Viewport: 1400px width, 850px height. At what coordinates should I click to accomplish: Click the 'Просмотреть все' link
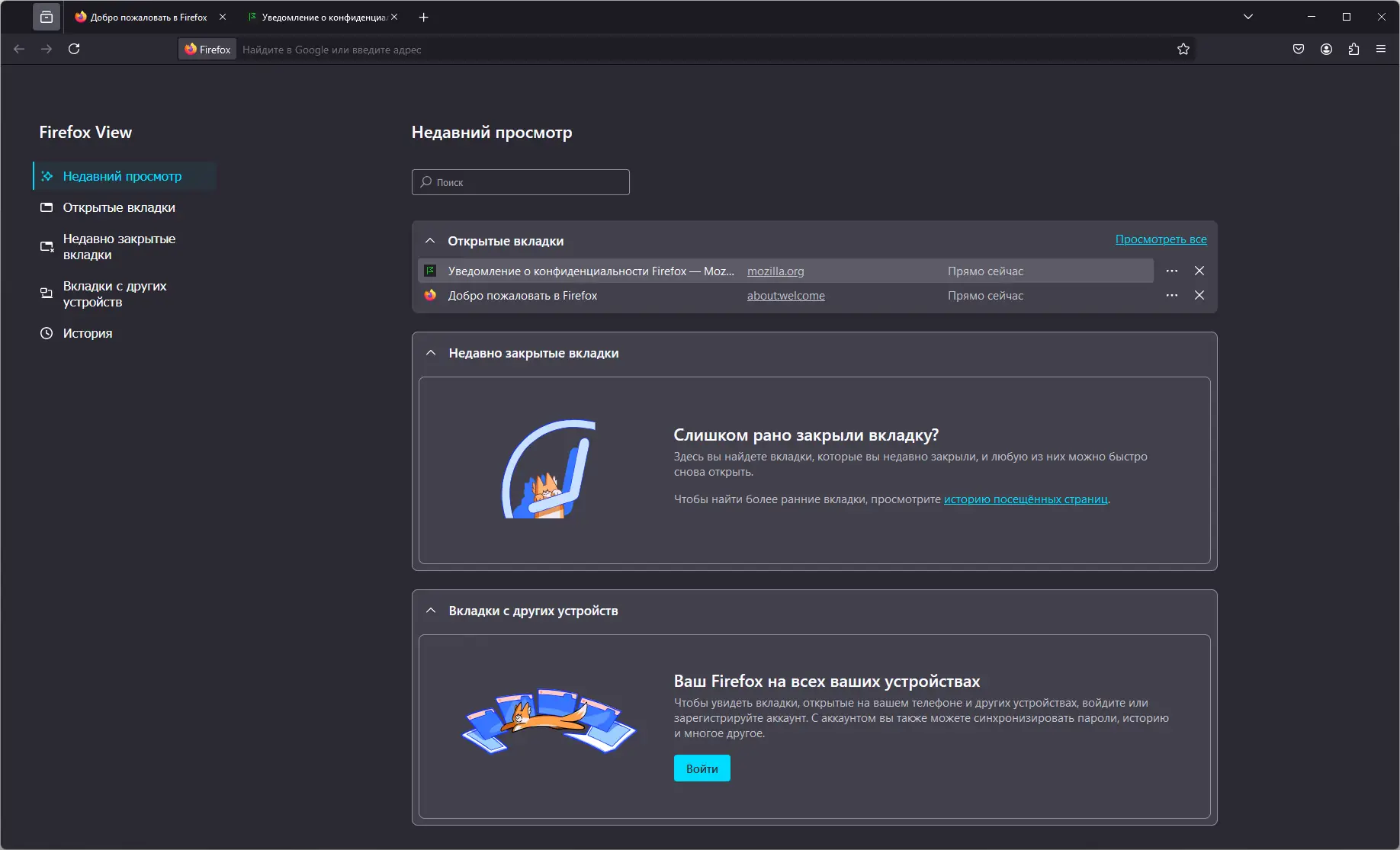pos(1161,239)
